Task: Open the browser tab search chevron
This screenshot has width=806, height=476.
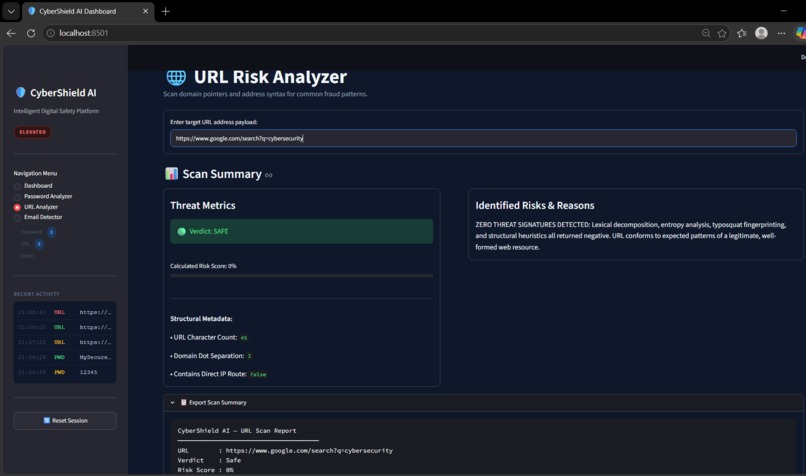Action: (11, 11)
